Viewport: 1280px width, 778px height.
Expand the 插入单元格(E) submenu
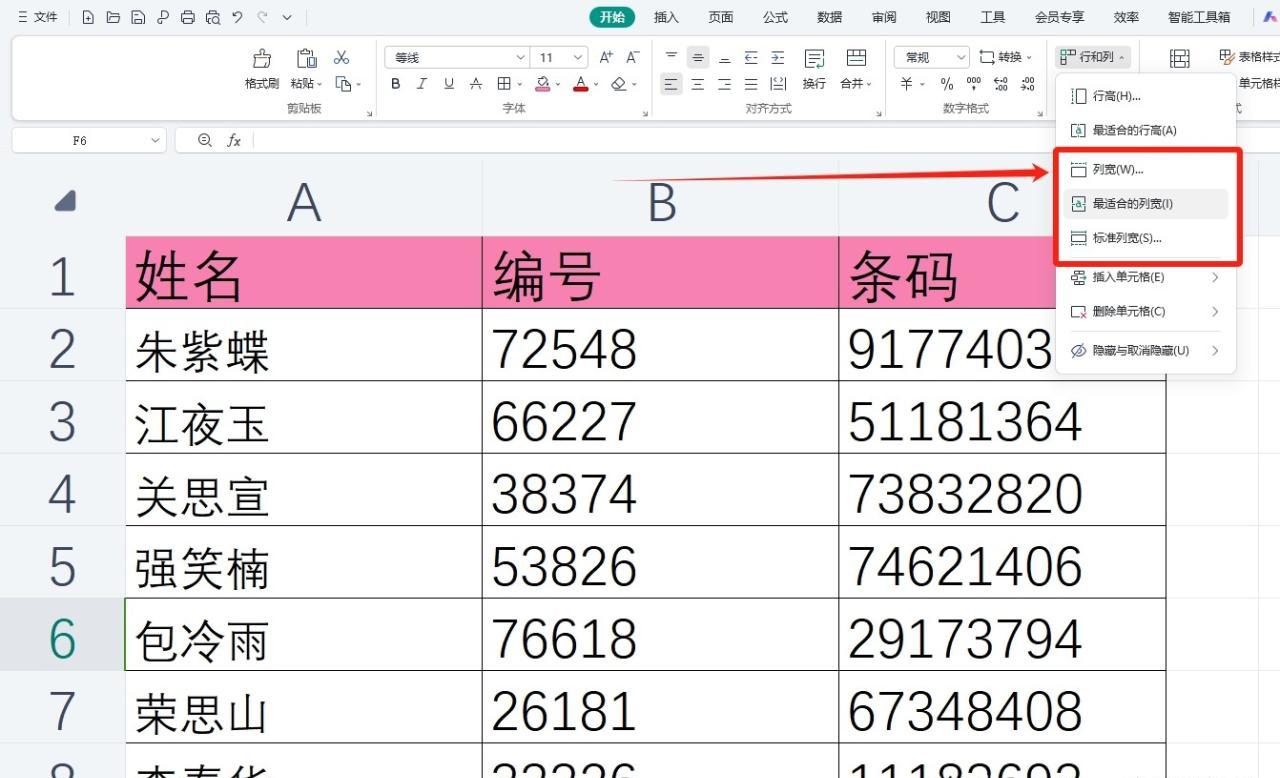click(x=1215, y=277)
